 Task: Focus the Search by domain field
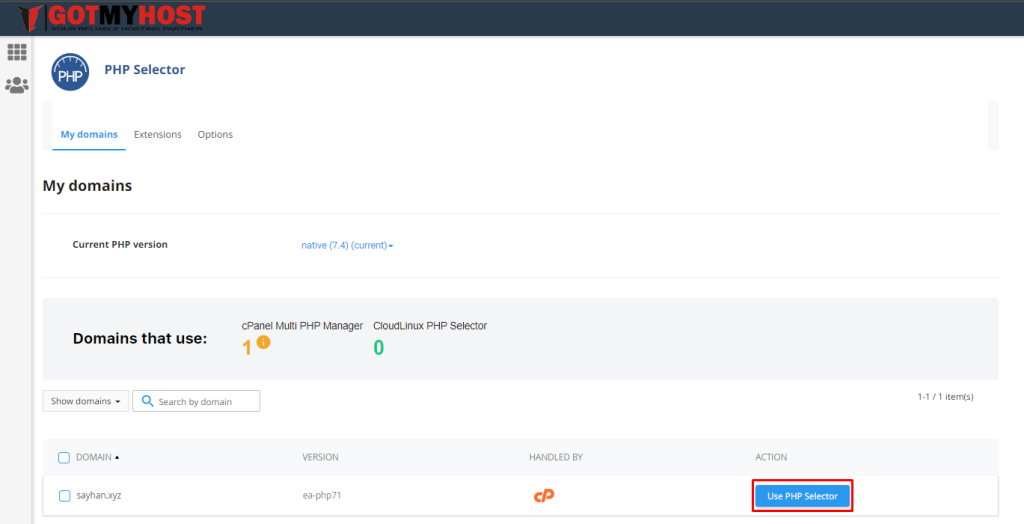(205, 401)
